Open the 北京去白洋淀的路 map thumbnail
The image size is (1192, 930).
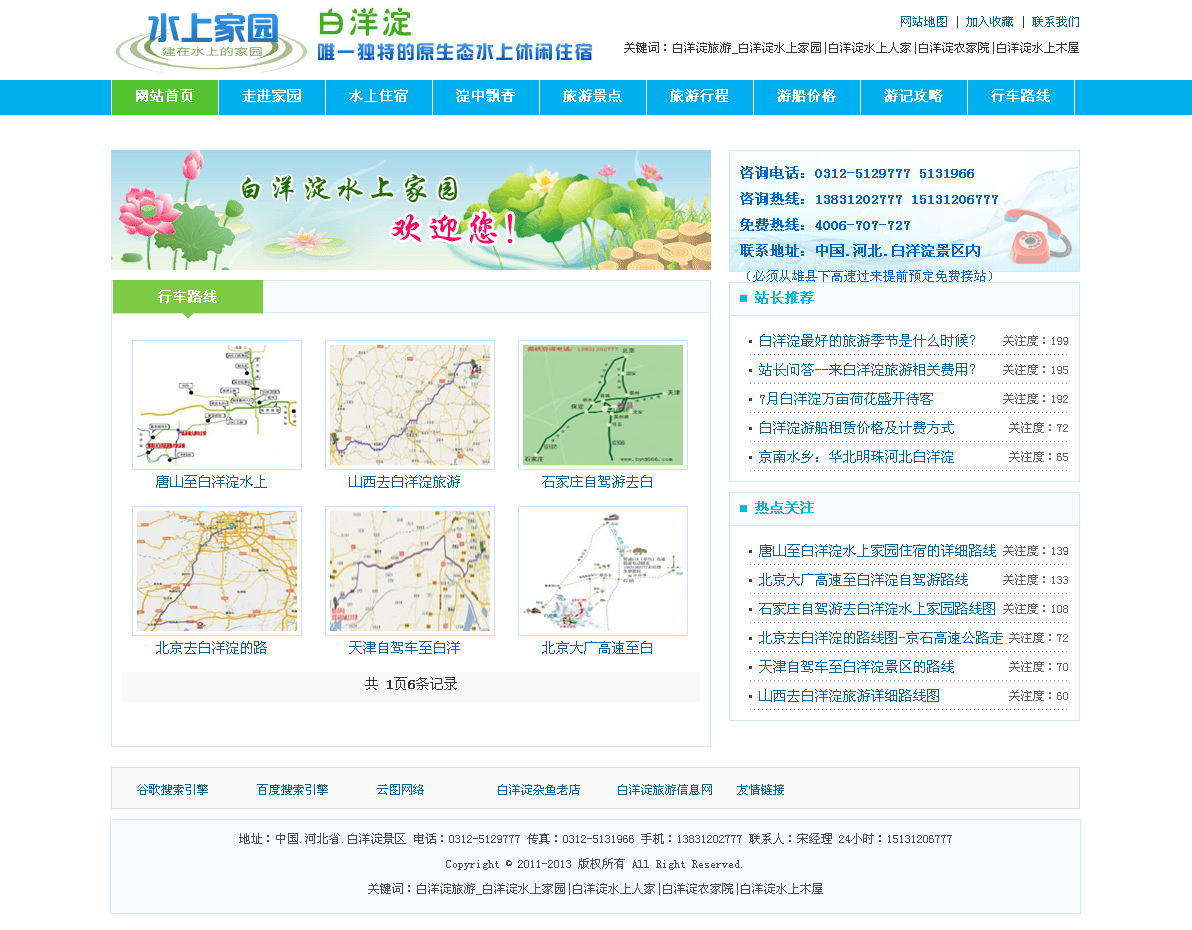(217, 571)
